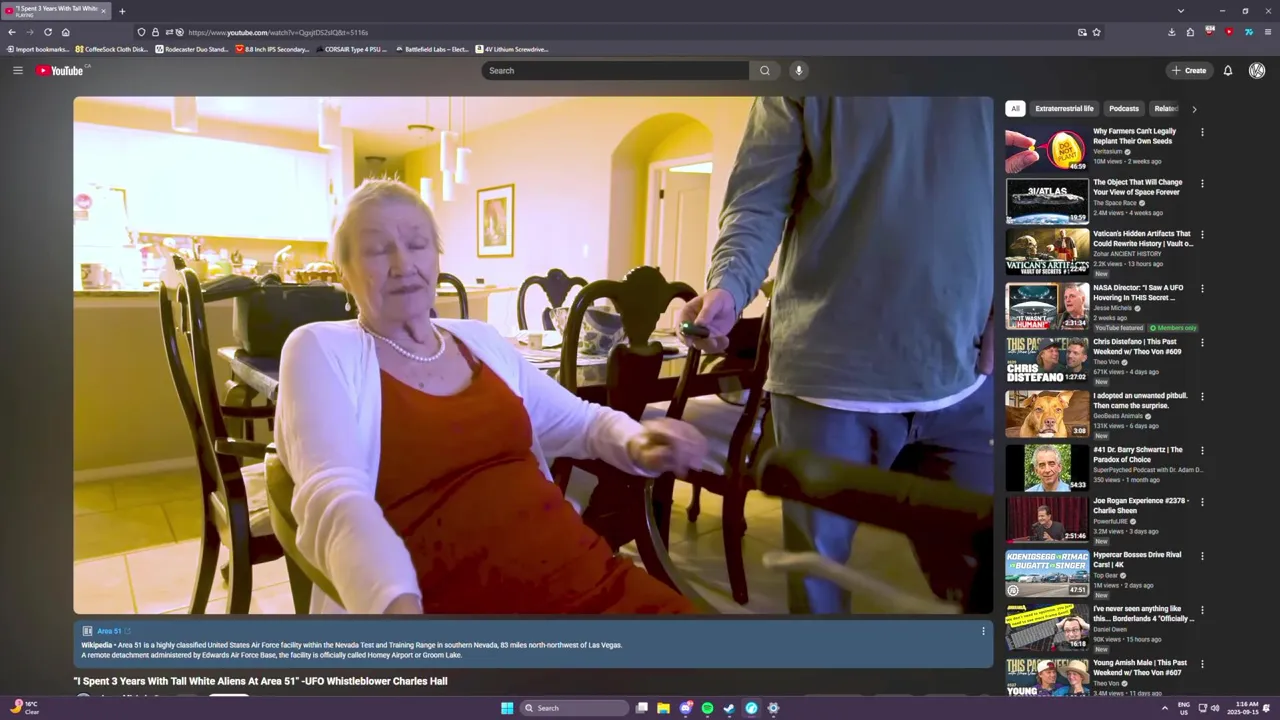Open Area 51 Wikipedia link
The image size is (1280, 720).
point(109,631)
